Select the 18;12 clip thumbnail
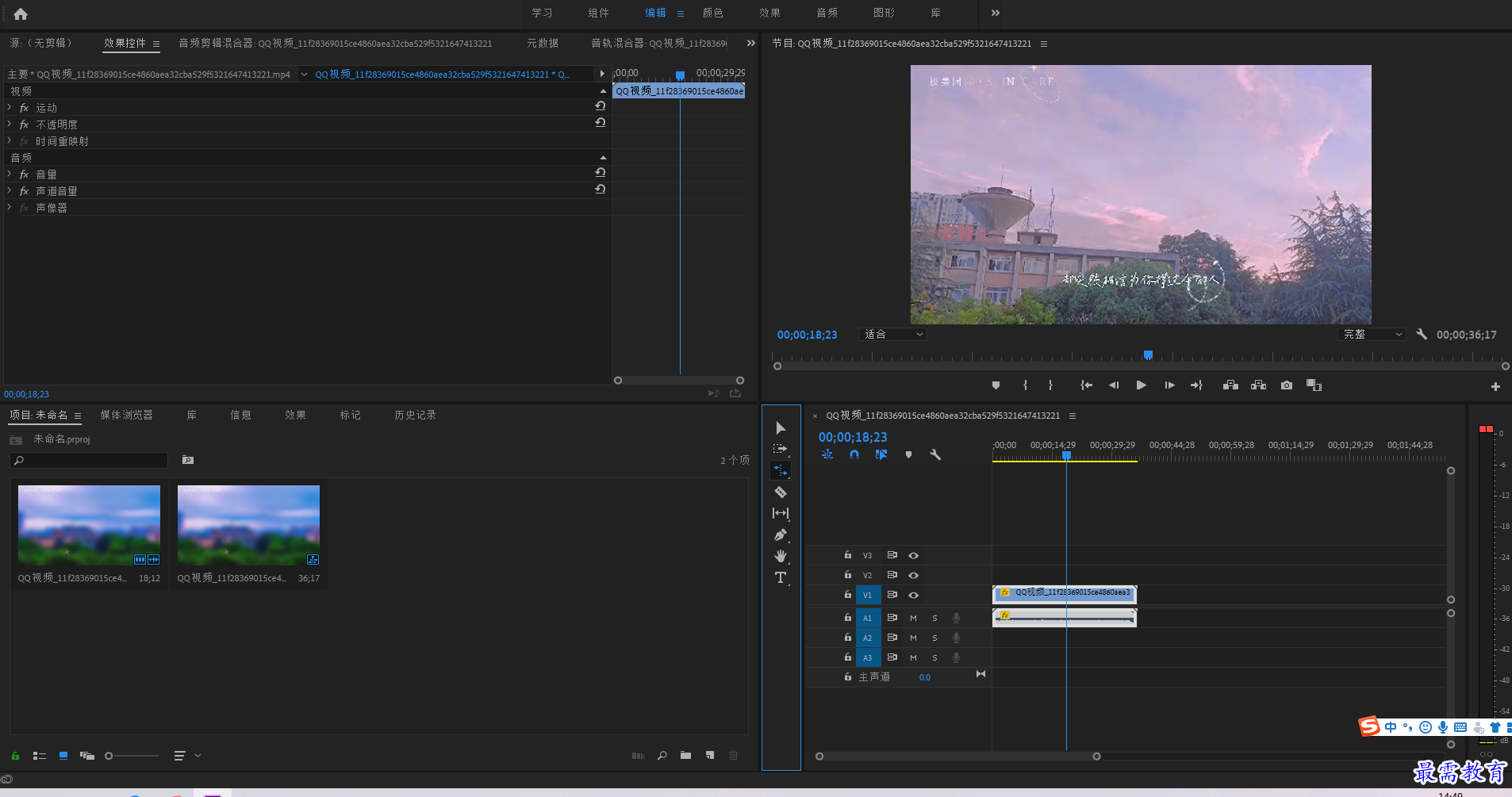This screenshot has width=1512, height=797. coord(89,525)
